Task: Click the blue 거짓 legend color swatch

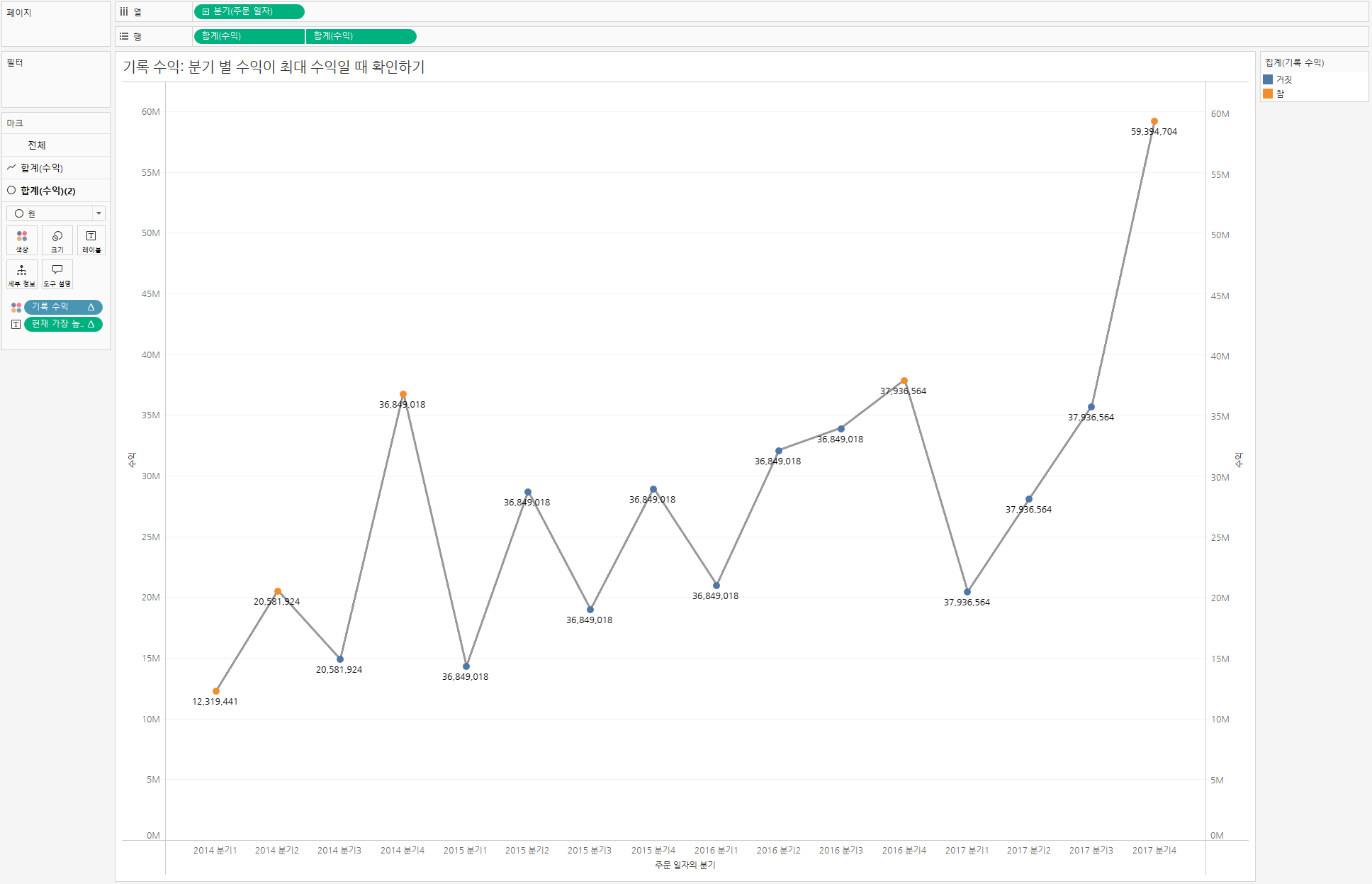Action: point(1268,79)
